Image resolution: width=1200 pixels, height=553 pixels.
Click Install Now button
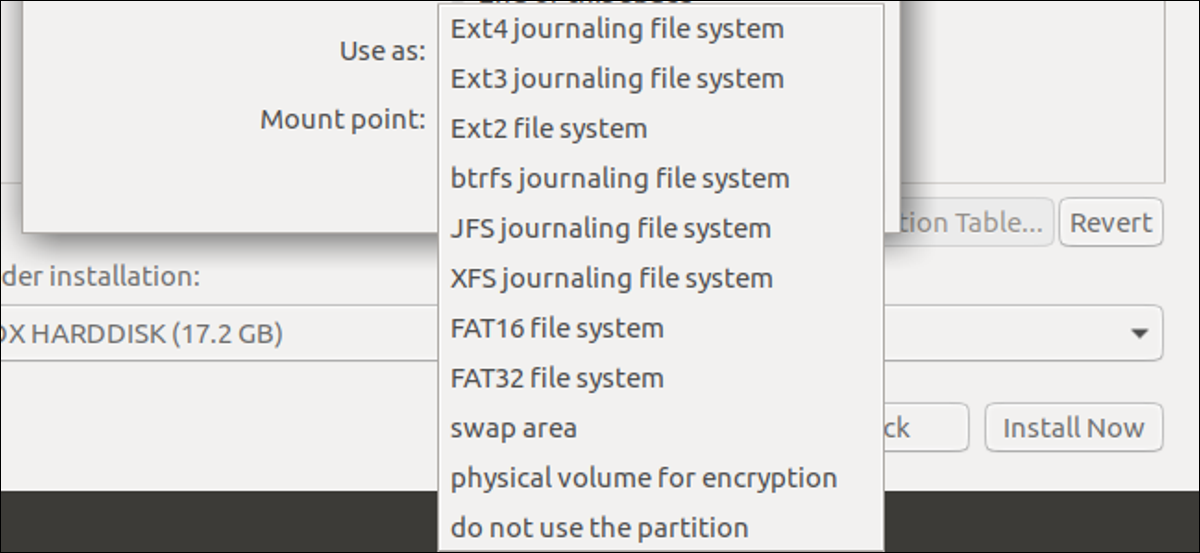coord(1074,428)
